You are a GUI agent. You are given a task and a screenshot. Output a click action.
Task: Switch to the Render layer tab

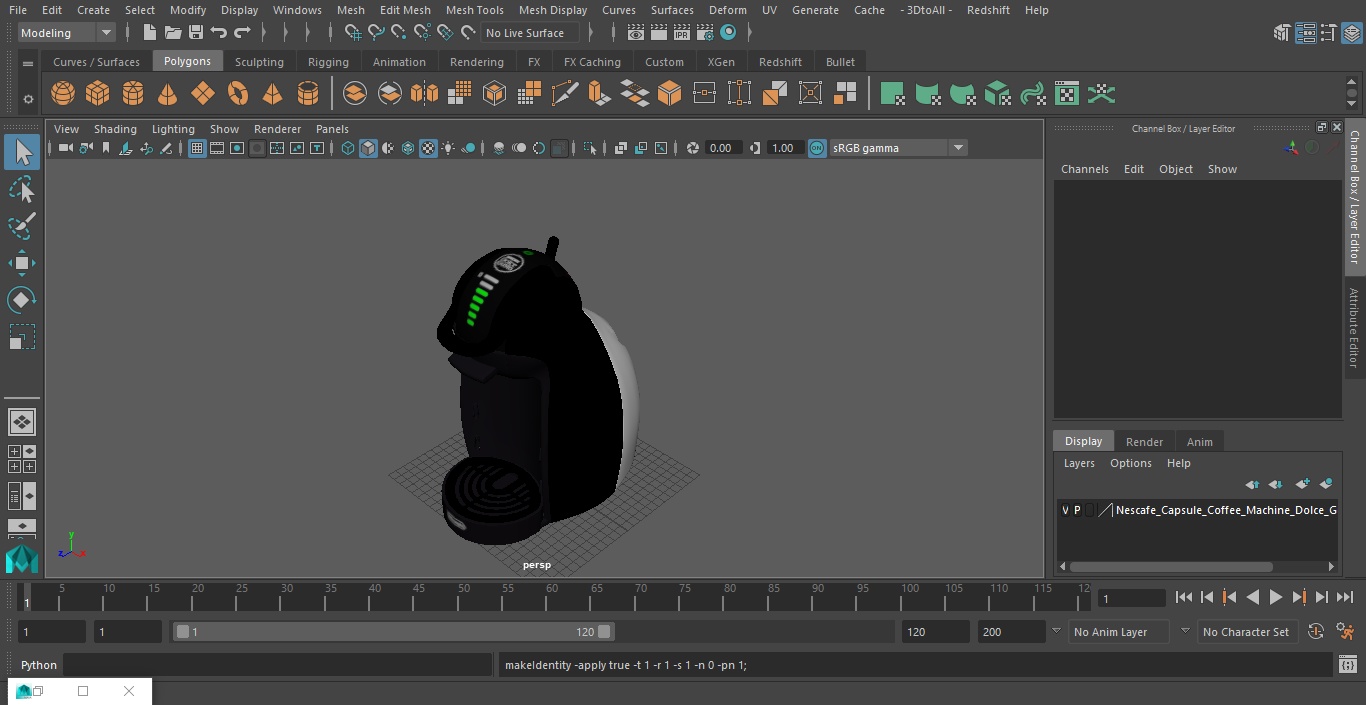click(1144, 442)
